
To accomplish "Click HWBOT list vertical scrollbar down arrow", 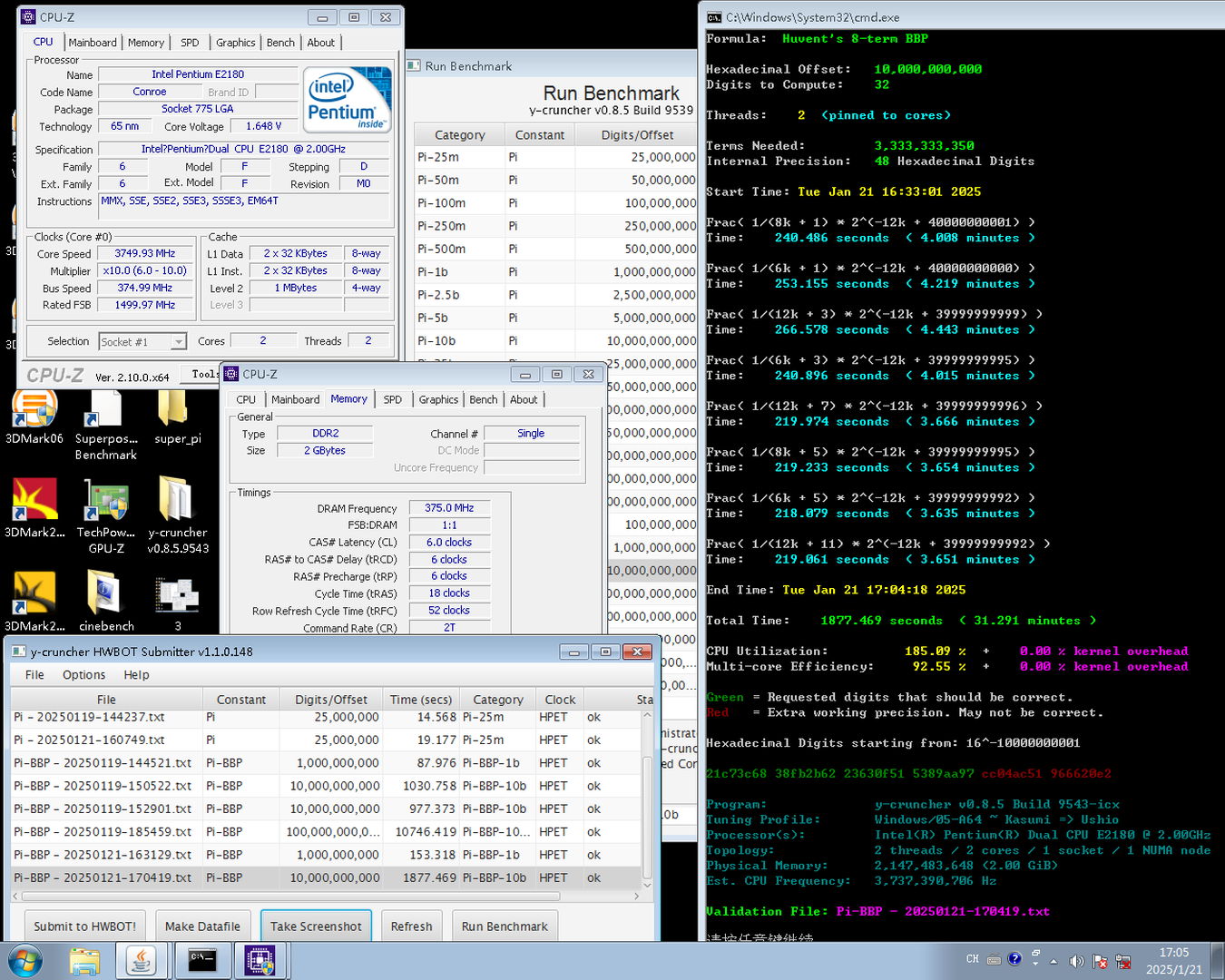I will [647, 885].
